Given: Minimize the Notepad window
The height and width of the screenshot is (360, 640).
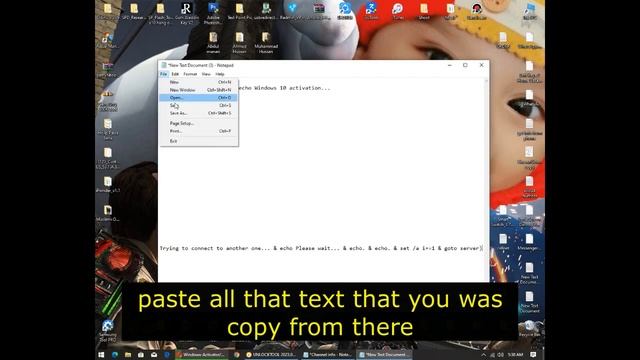Looking at the screenshot, I should (x=449, y=65).
